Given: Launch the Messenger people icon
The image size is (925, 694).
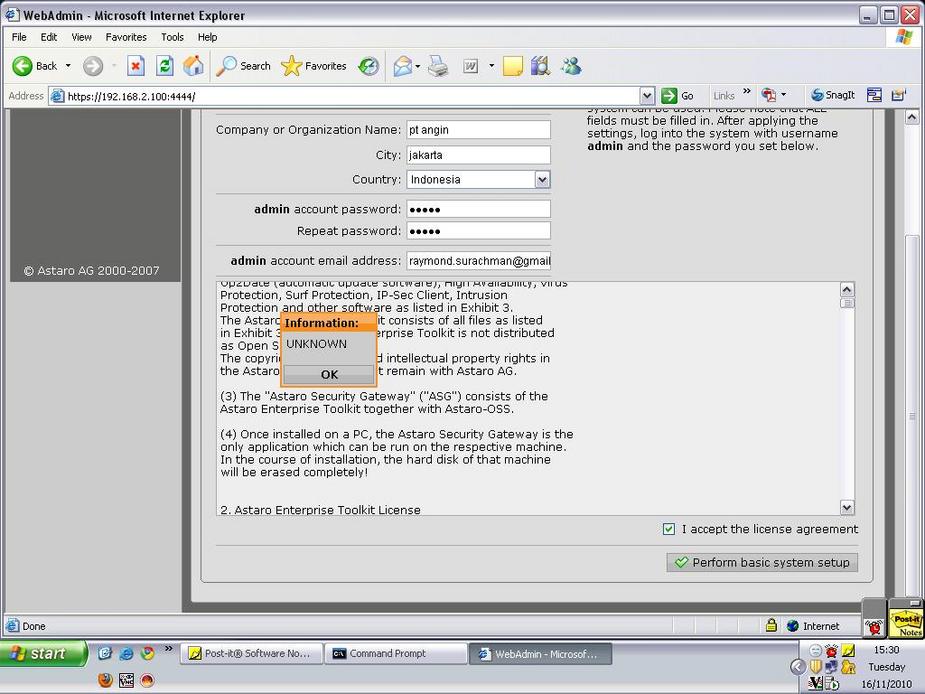Looking at the screenshot, I should coord(570,66).
